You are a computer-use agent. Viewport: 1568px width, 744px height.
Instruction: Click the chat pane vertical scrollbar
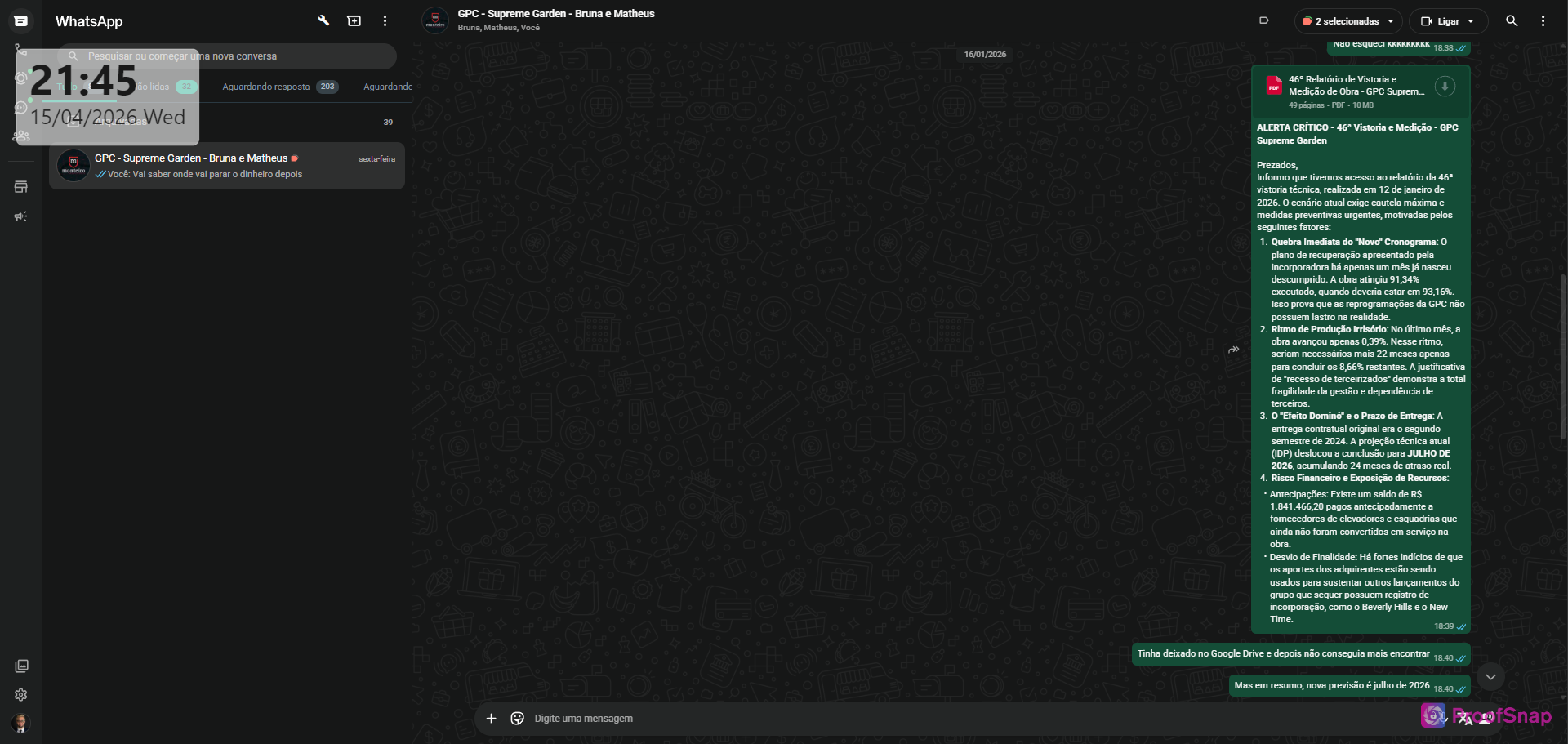pyautogui.click(x=1562, y=358)
